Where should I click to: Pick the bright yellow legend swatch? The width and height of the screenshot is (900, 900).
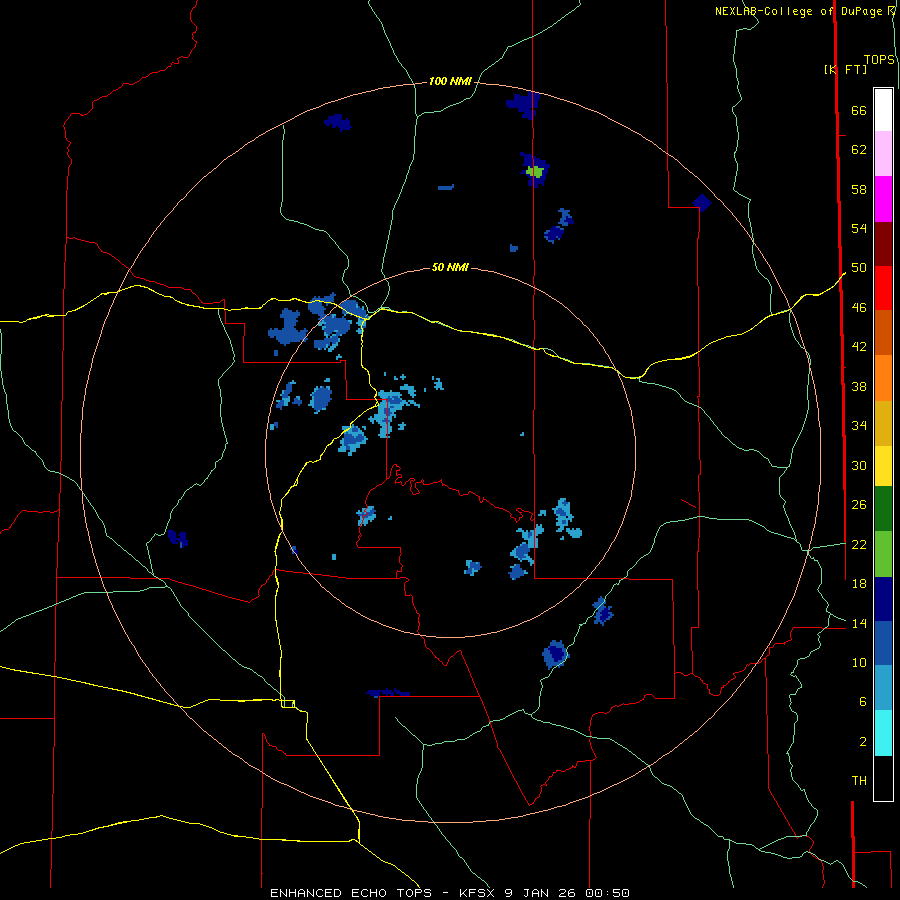[x=883, y=466]
